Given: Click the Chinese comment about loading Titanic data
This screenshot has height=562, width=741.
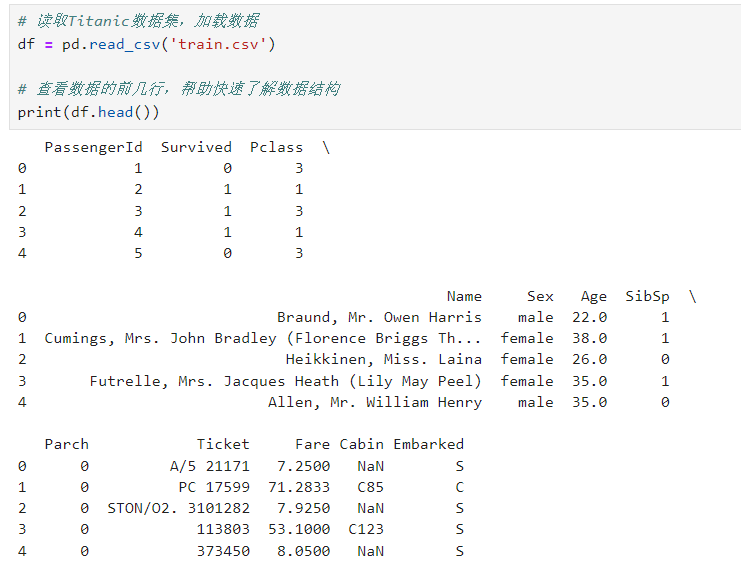Looking at the screenshot, I should 138,21.
